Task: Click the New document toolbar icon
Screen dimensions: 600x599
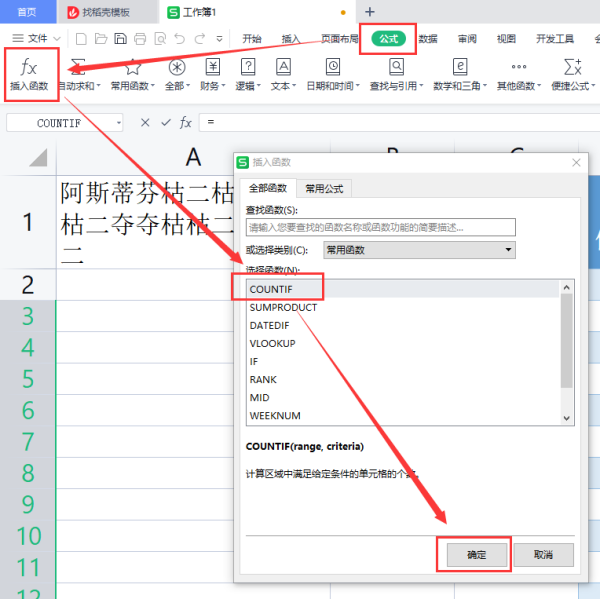Action: (x=81, y=39)
